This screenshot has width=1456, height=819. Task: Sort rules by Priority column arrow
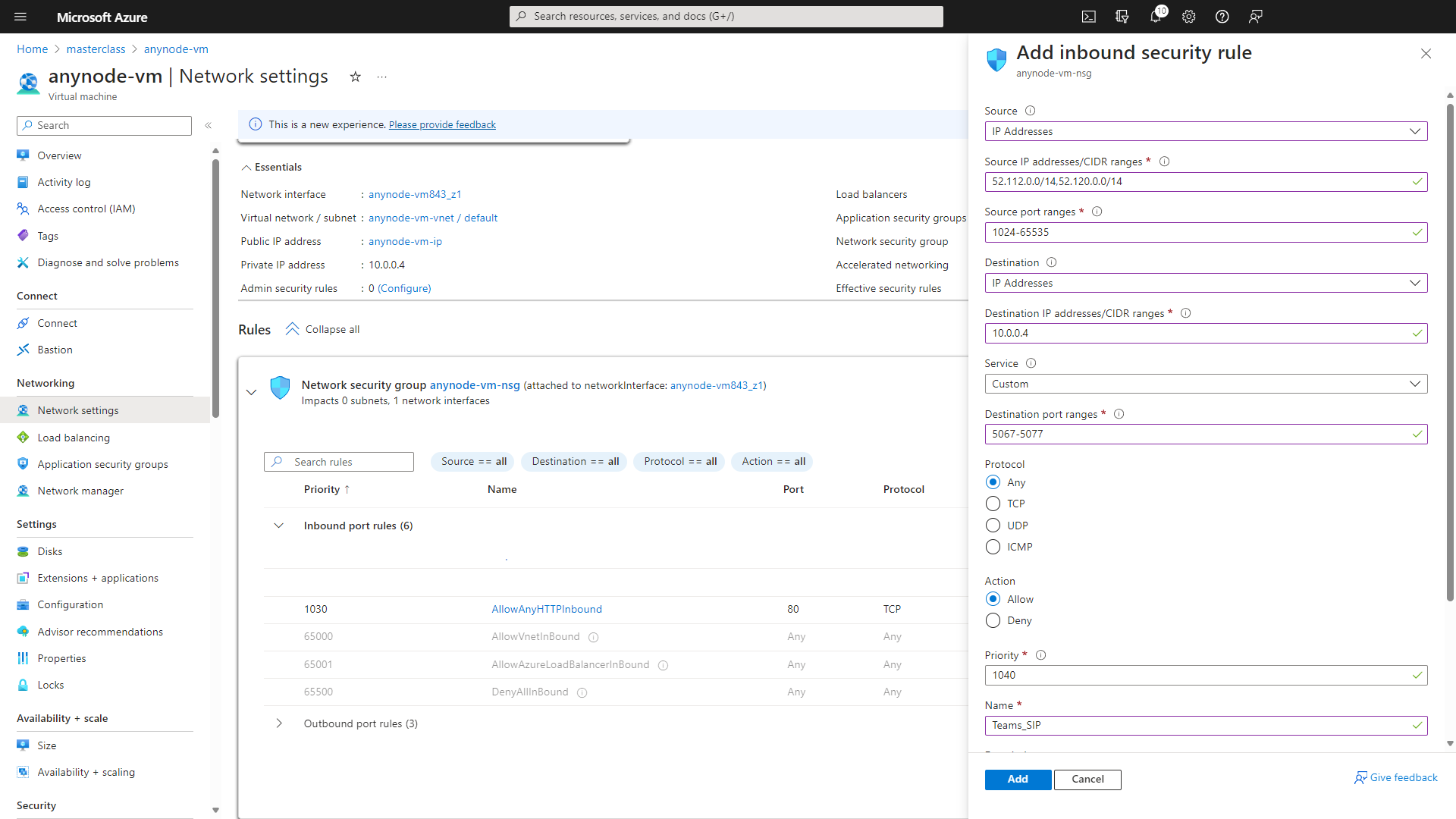click(347, 489)
